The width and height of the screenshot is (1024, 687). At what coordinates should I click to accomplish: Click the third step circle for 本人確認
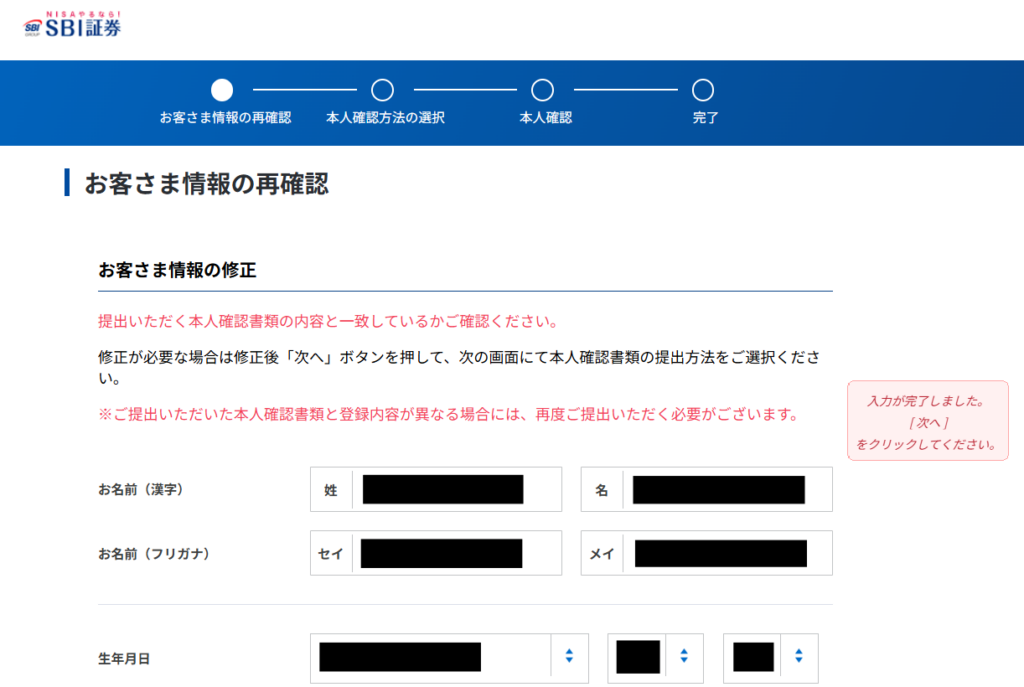tap(542, 91)
